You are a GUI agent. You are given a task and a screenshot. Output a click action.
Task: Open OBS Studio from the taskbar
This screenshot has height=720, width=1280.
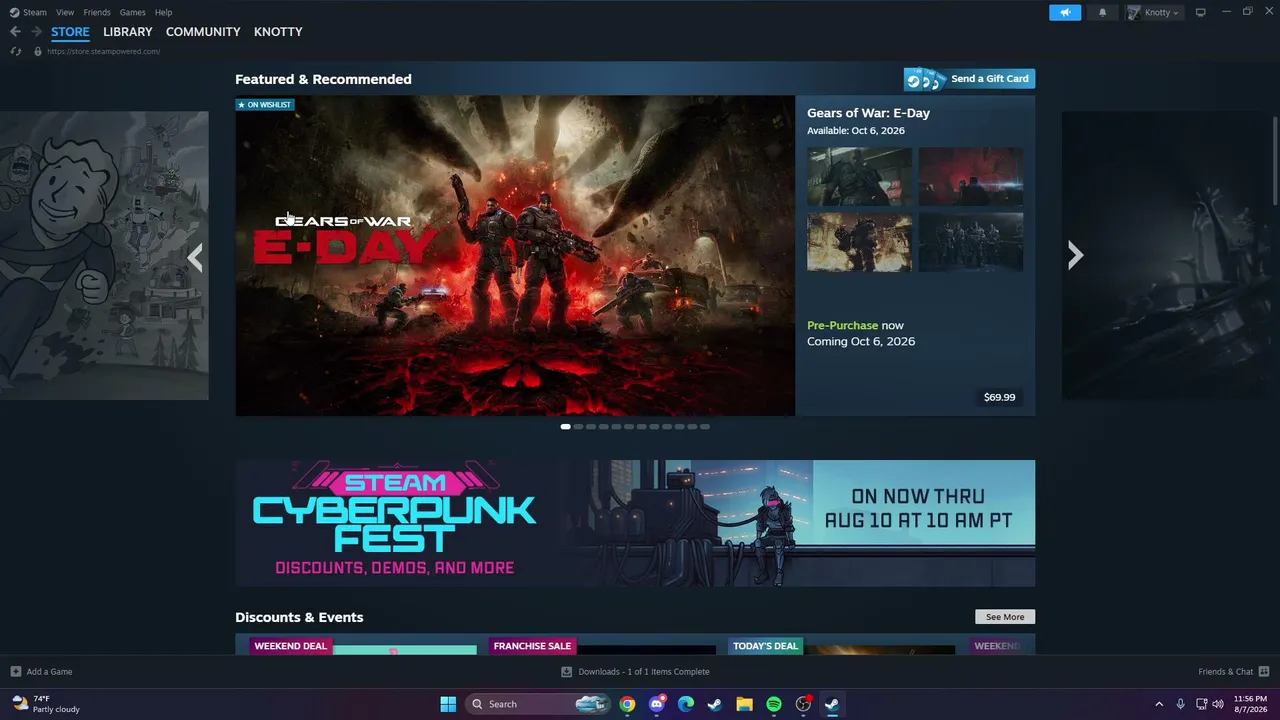803,704
